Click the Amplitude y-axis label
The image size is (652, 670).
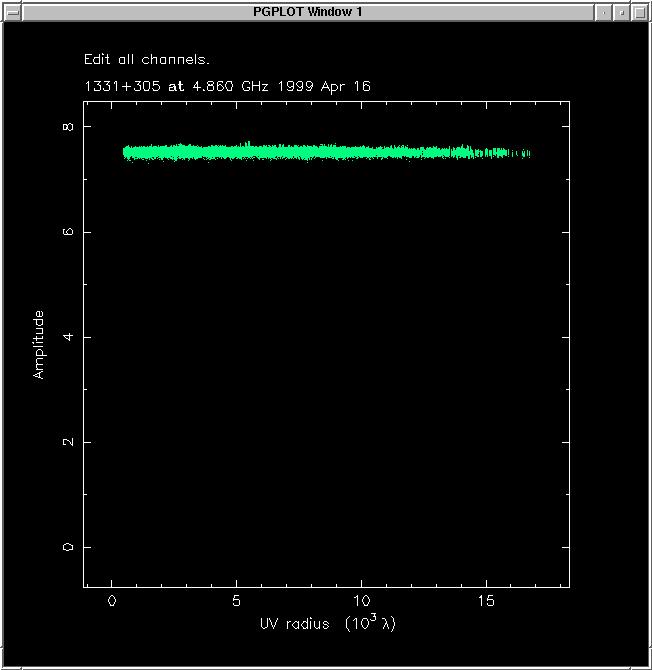[39, 344]
